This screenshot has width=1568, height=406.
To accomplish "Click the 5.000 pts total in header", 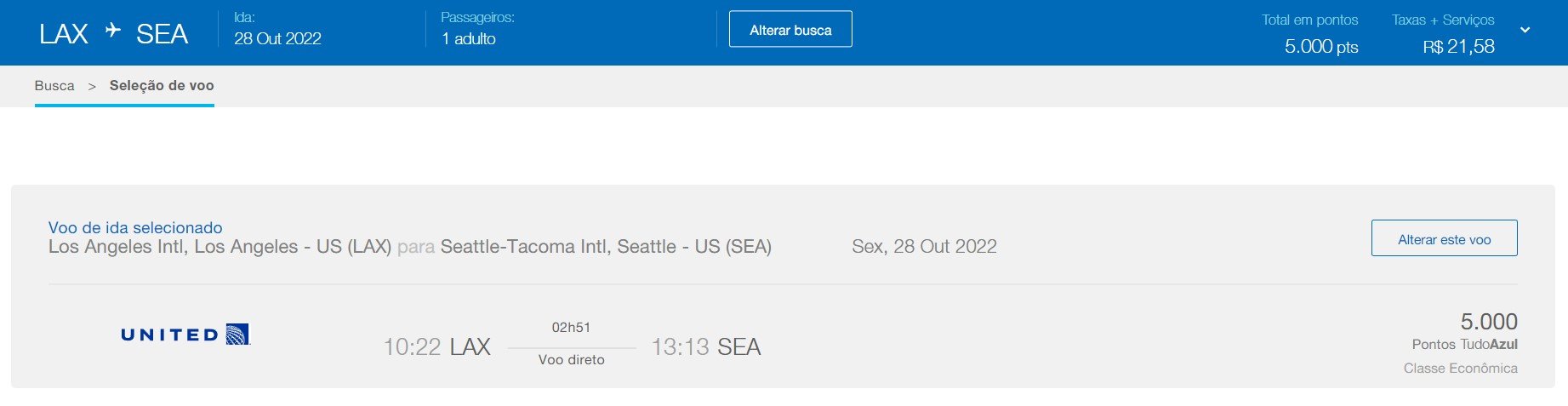I will [x=1321, y=47].
